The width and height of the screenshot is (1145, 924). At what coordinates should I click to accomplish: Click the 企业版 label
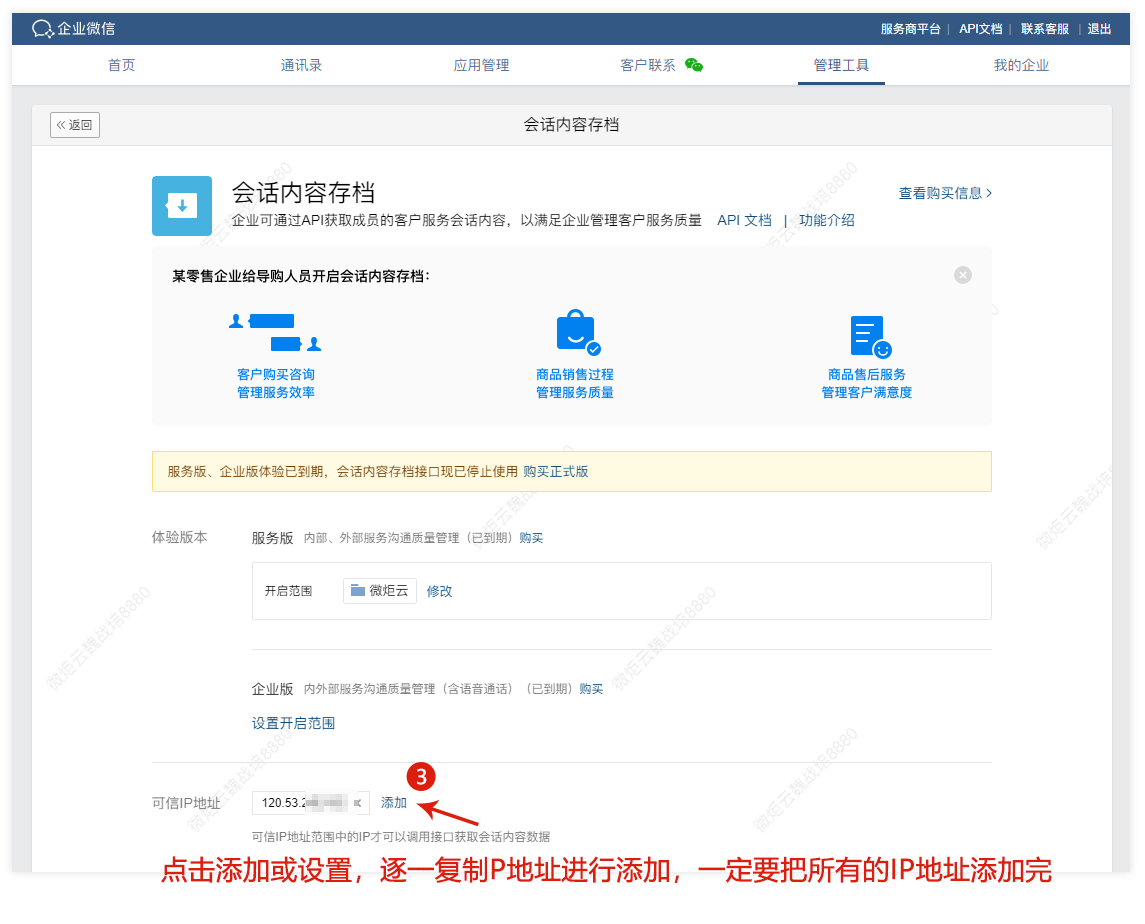click(272, 689)
